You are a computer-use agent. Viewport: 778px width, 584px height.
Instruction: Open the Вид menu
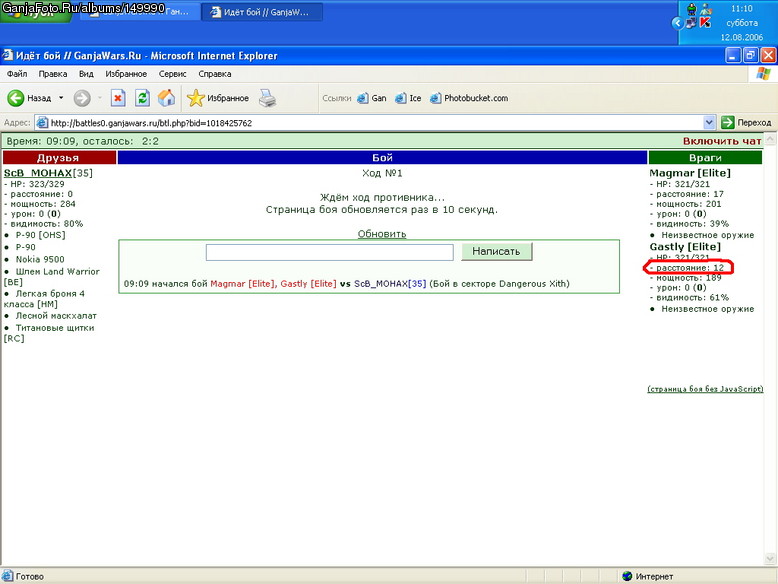pyautogui.click(x=86, y=74)
